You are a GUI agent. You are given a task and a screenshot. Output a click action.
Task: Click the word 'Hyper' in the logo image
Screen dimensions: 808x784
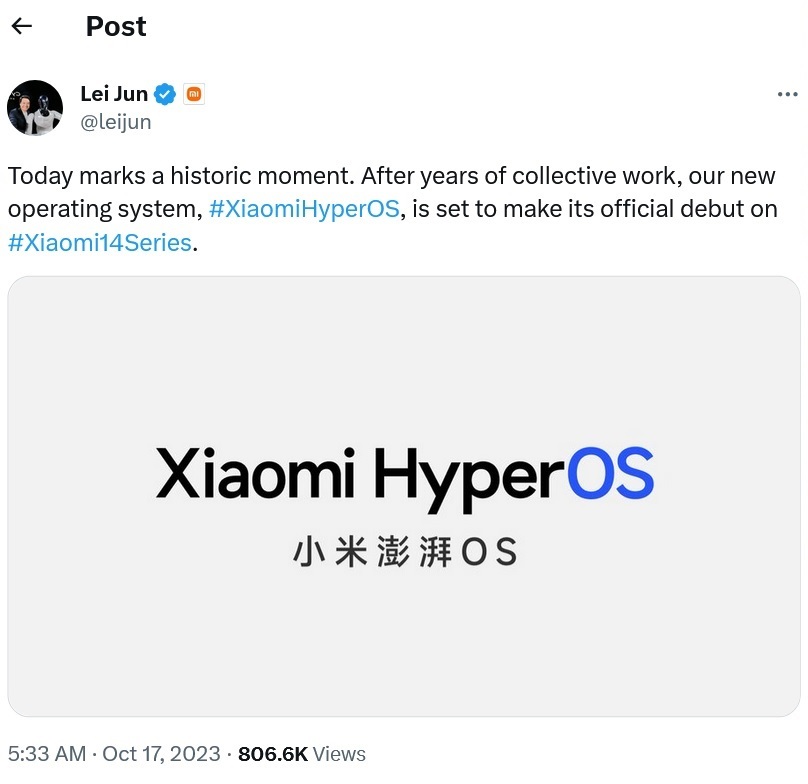click(468, 475)
